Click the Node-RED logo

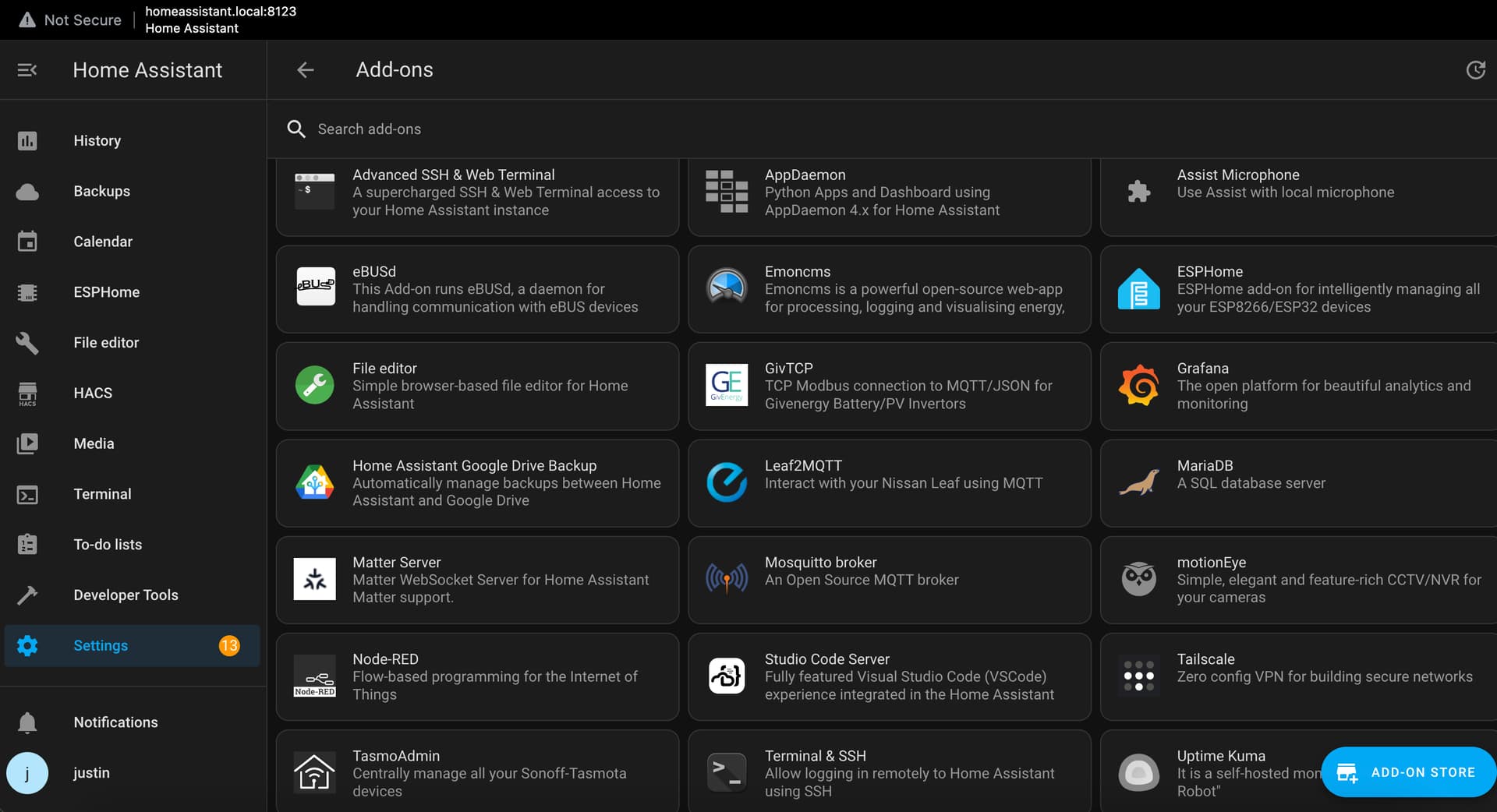pos(315,676)
